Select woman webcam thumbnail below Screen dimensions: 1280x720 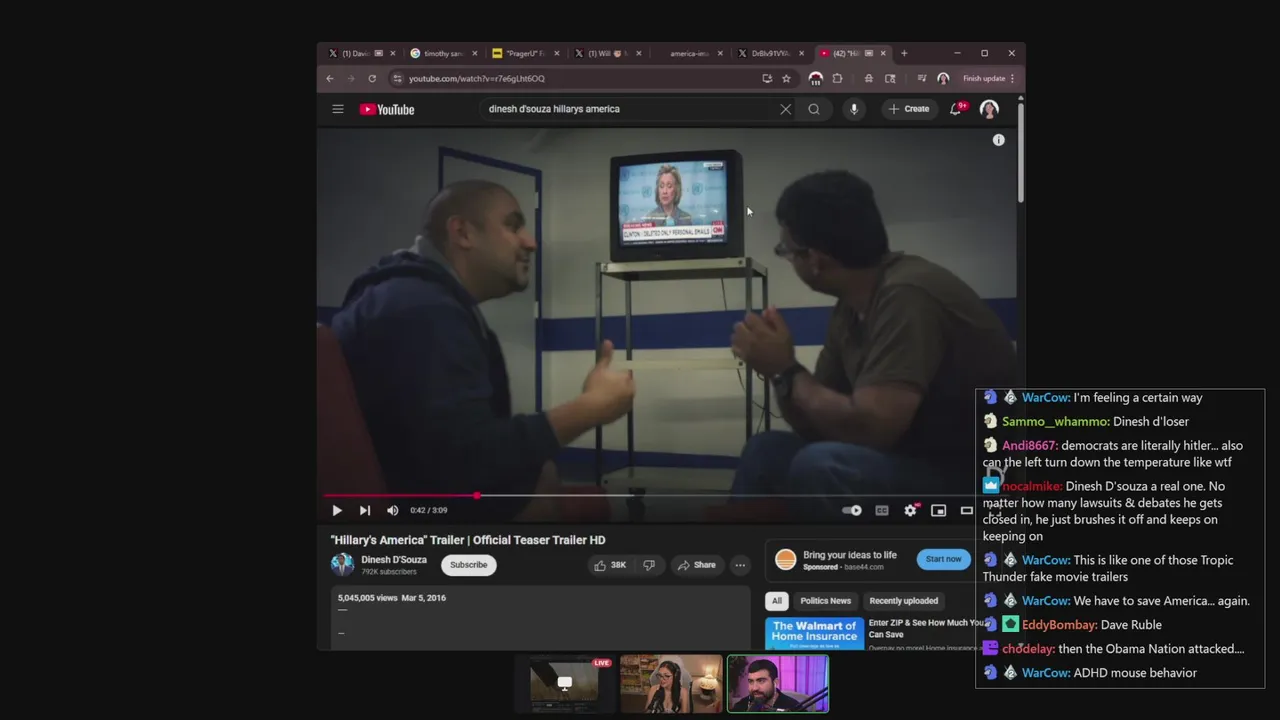[x=671, y=684]
